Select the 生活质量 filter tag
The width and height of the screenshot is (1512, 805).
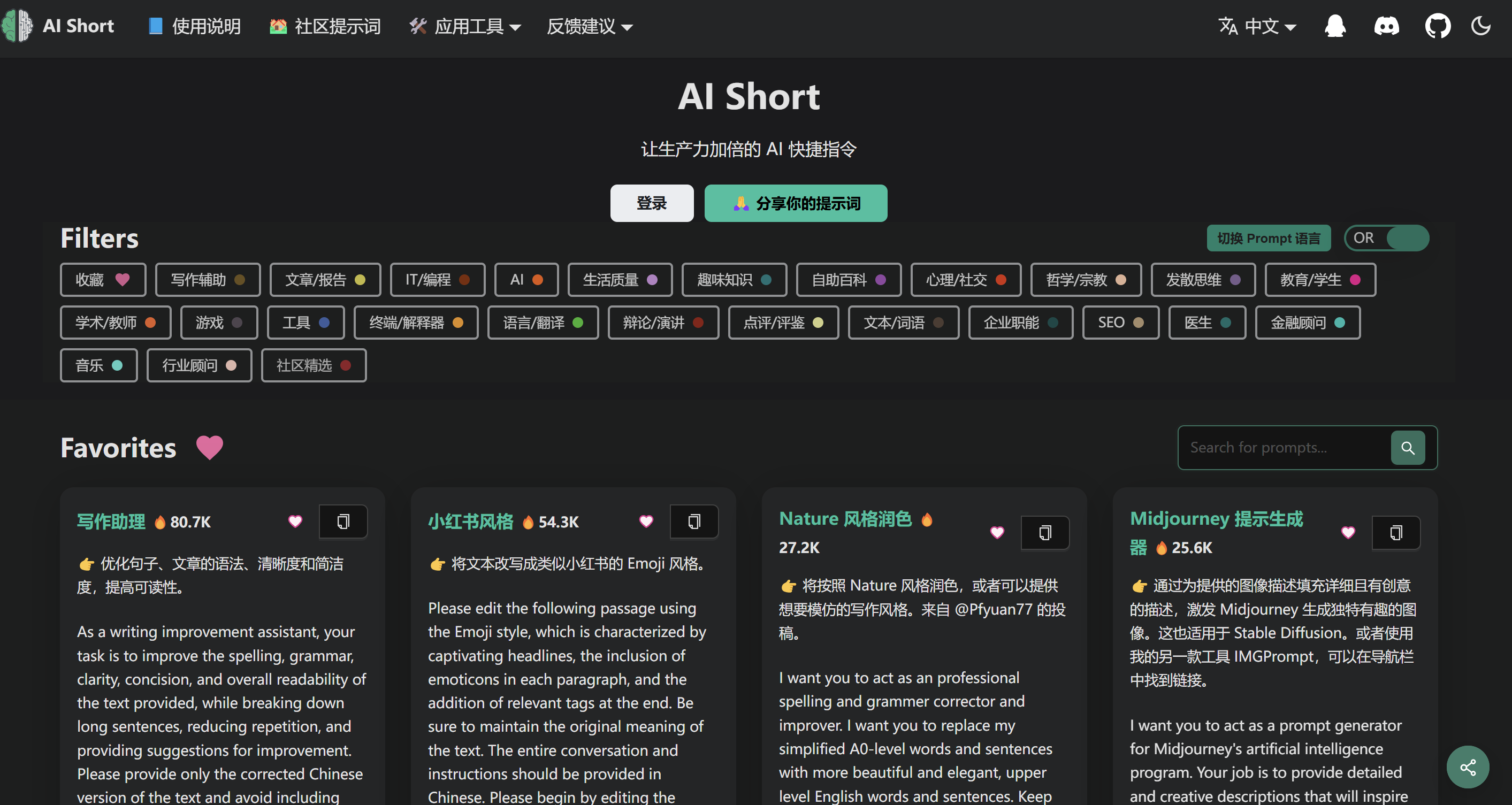click(620, 280)
